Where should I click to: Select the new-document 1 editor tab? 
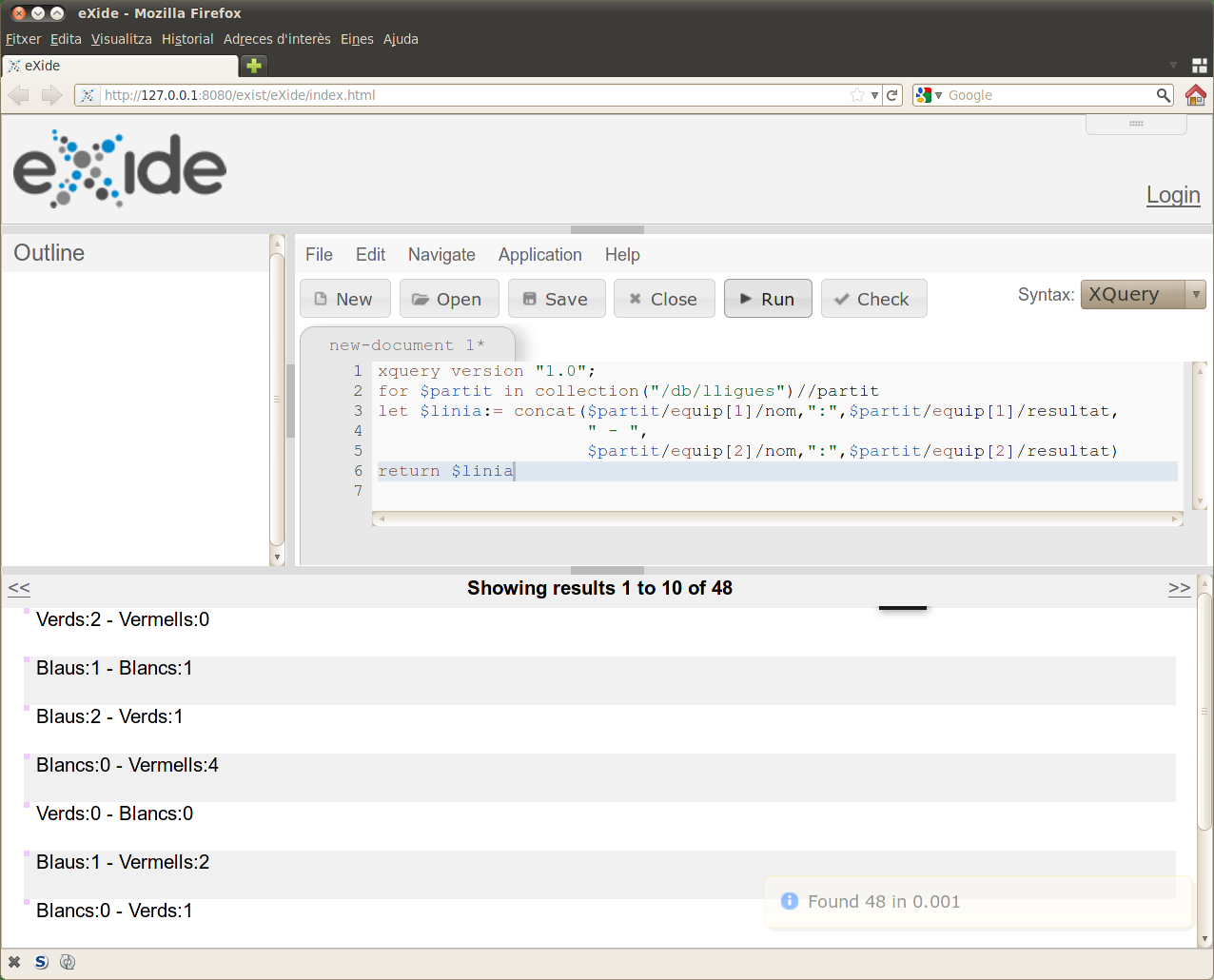click(x=406, y=345)
